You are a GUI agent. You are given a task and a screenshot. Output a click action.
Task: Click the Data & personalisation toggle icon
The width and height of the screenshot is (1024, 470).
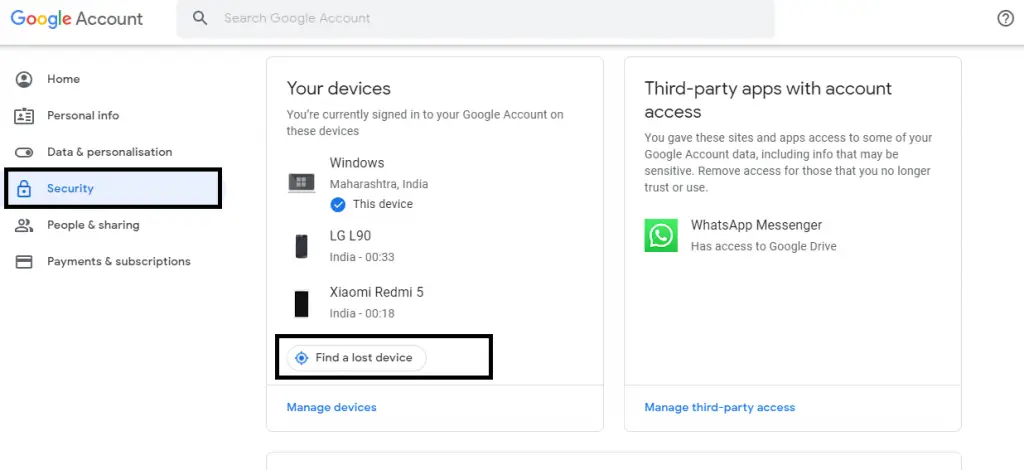24,153
